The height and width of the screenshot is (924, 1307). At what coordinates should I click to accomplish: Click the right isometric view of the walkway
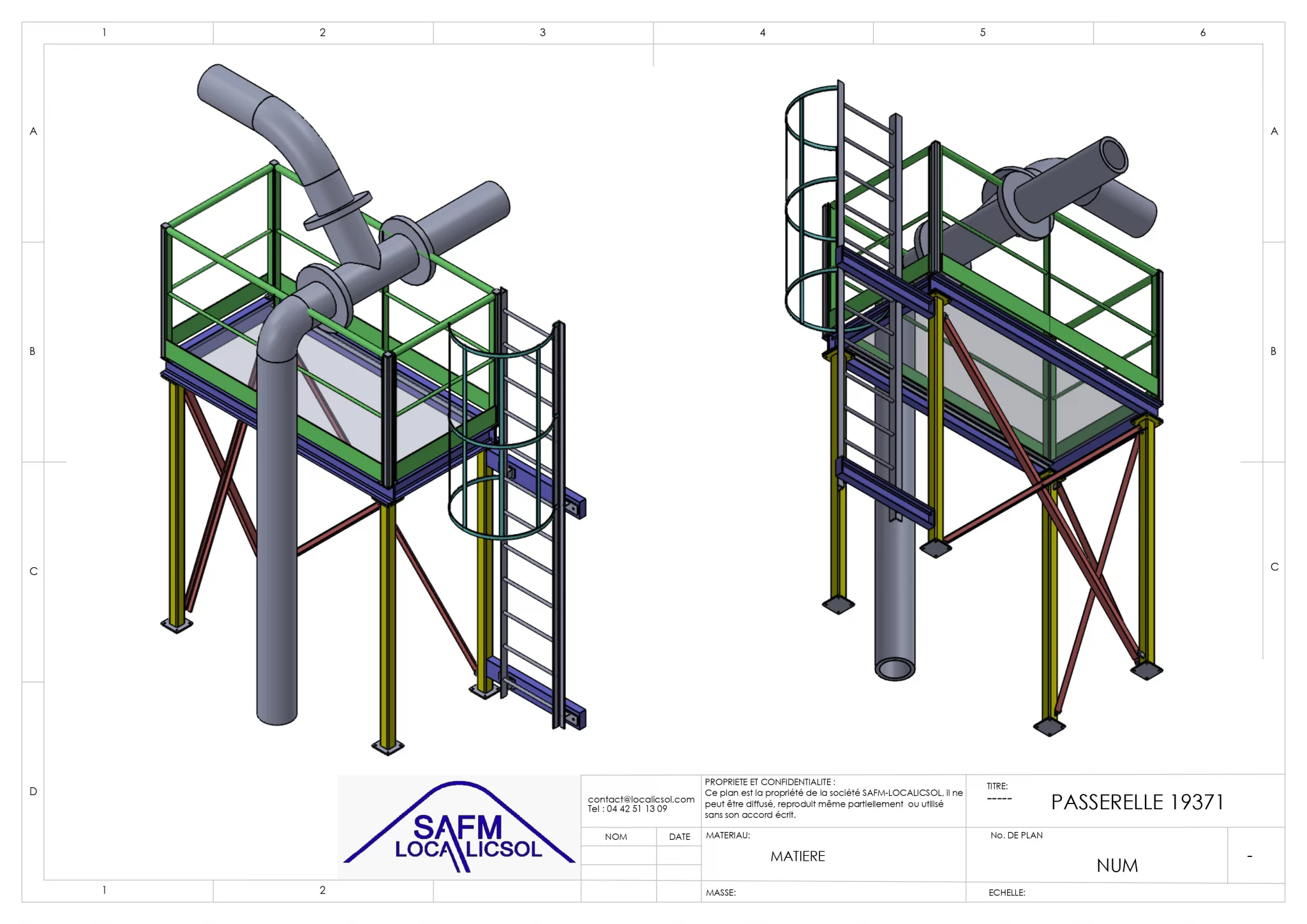974,408
